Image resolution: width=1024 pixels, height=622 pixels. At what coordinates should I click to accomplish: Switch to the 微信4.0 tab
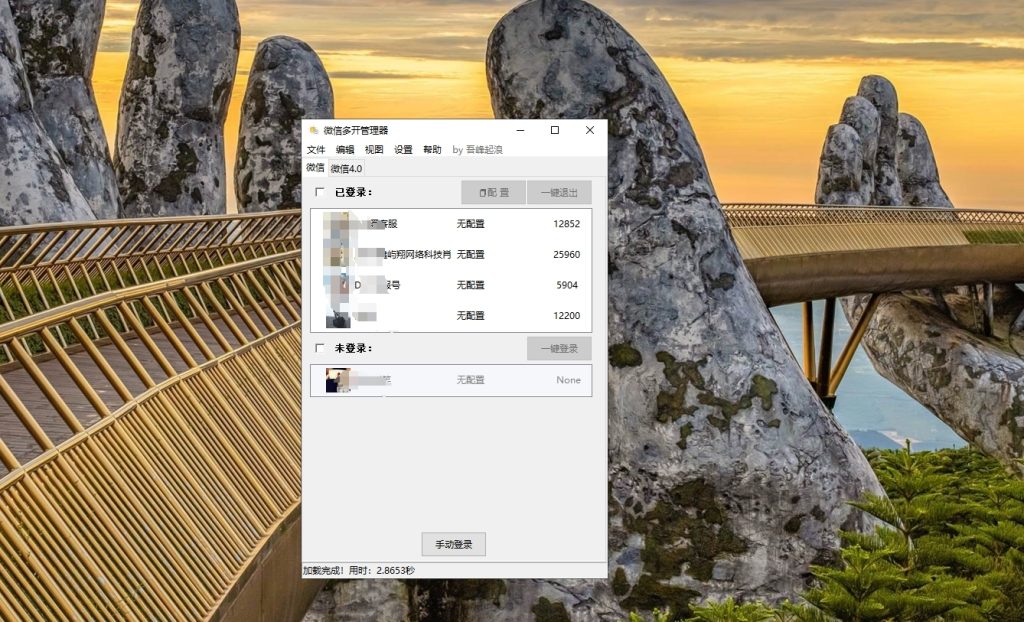[346, 169]
